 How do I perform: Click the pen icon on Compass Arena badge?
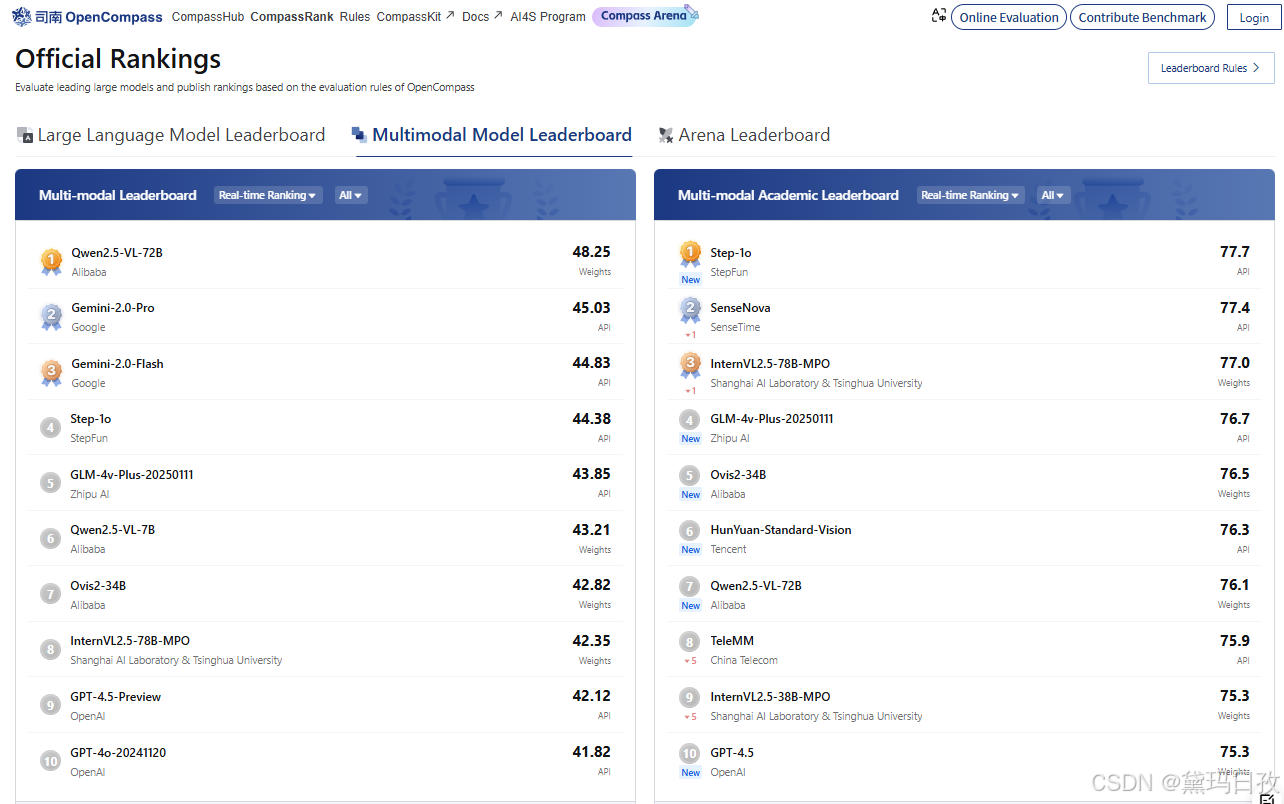pos(691,12)
